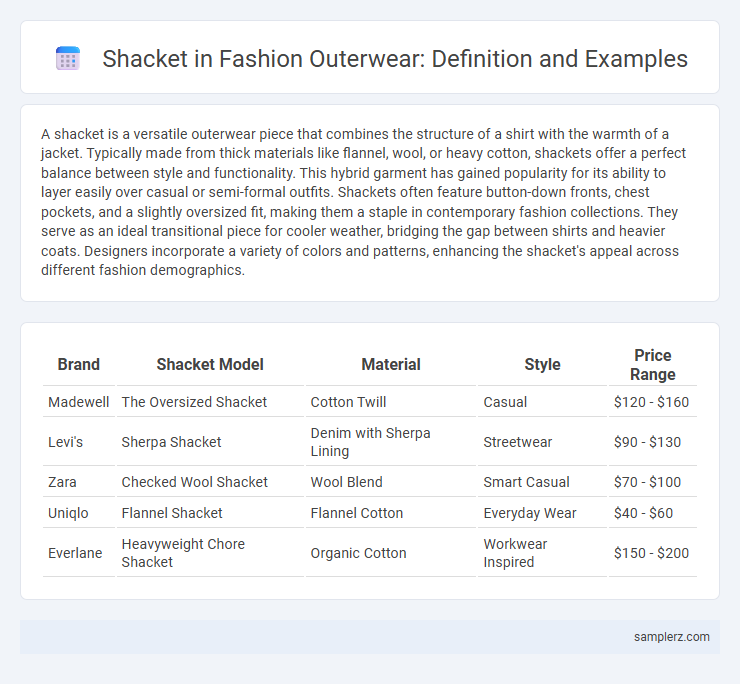Select the 'Levi's' brand cell
The image size is (740, 684).
click(x=78, y=442)
